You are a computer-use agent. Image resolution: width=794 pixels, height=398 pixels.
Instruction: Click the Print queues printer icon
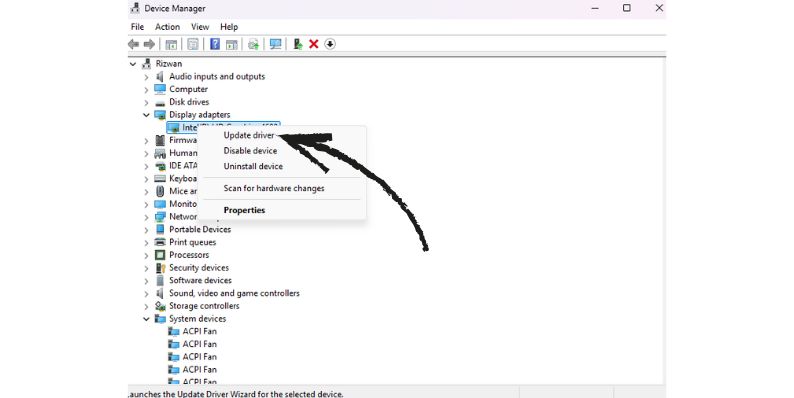pyautogui.click(x=160, y=242)
